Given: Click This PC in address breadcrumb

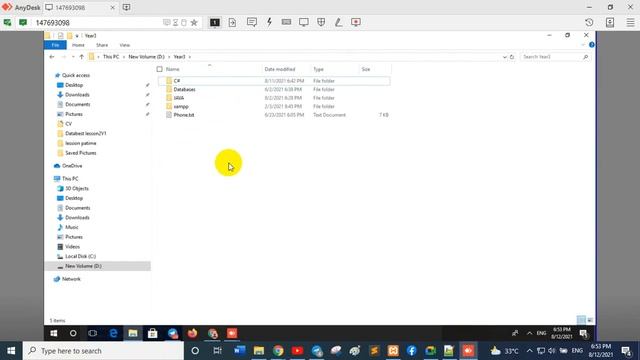Looking at the screenshot, I should click(x=111, y=57).
